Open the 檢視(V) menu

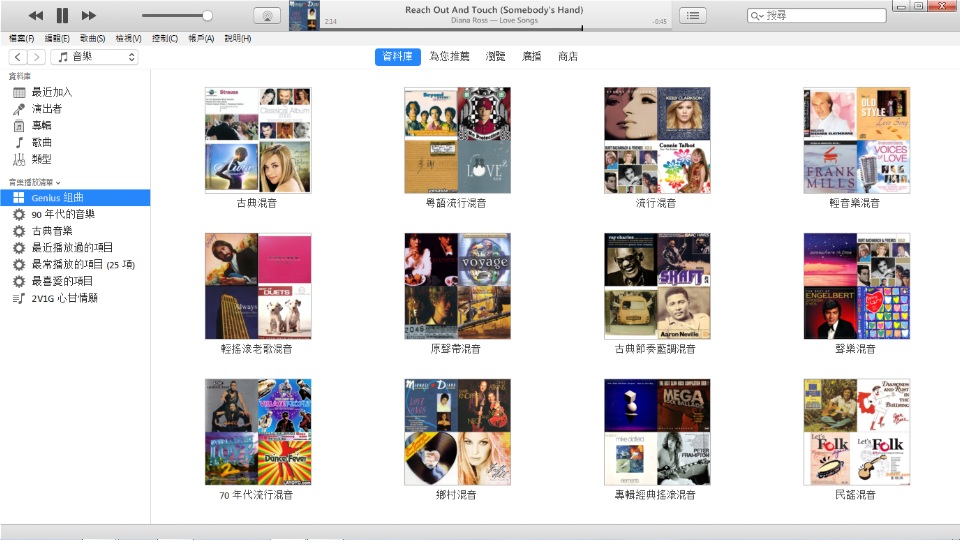click(129, 38)
